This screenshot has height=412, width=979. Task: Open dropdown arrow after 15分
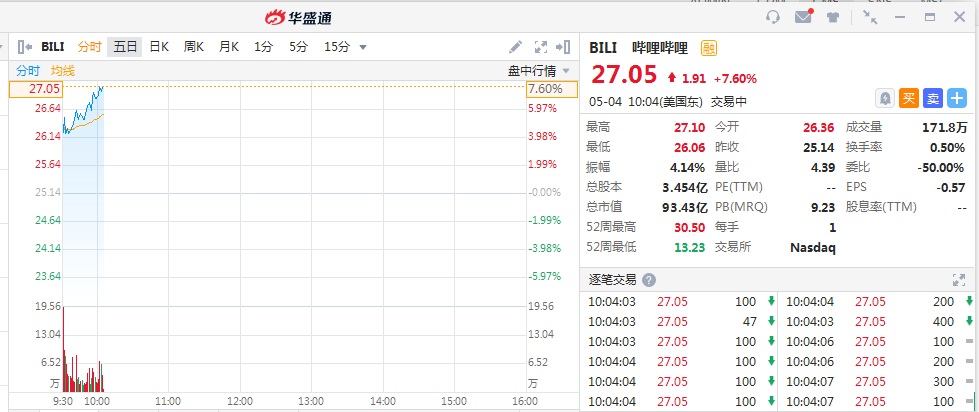click(363, 47)
